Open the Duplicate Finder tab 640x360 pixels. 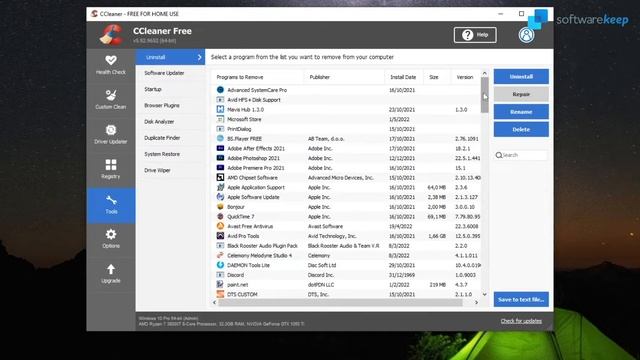coord(170,138)
